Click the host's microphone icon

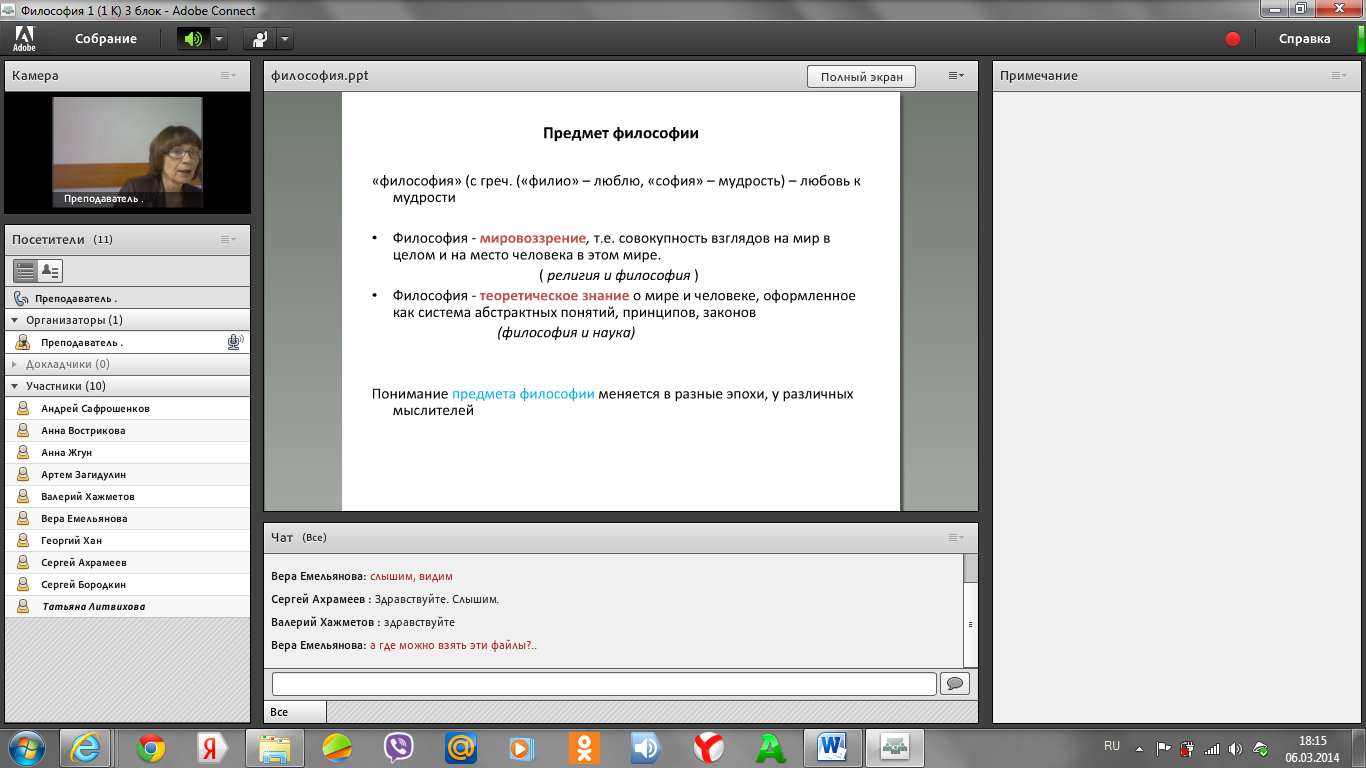click(236, 342)
